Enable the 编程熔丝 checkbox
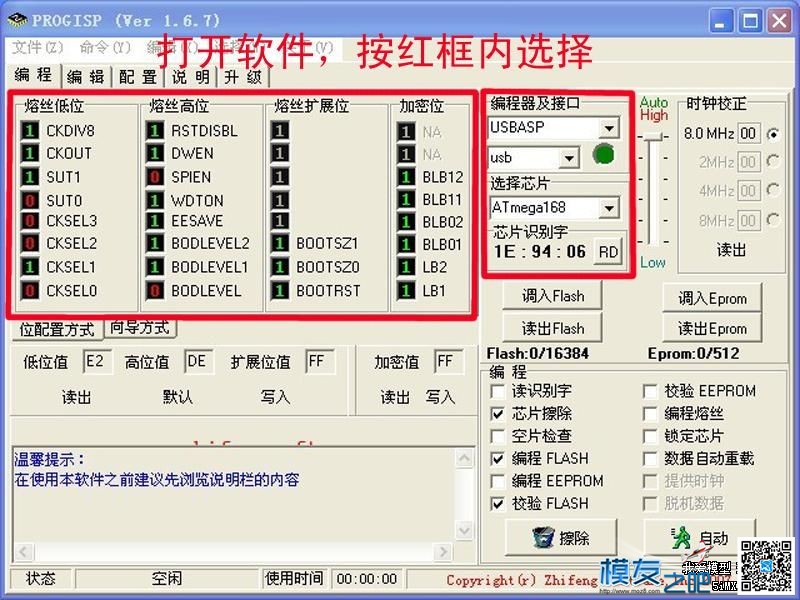 click(x=650, y=414)
